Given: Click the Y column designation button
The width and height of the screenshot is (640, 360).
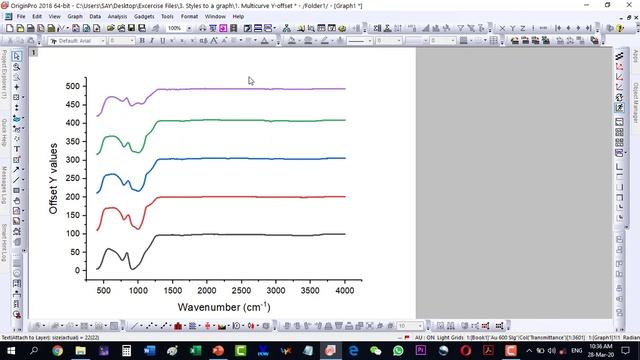Looking at the screenshot, I should tap(513, 28).
